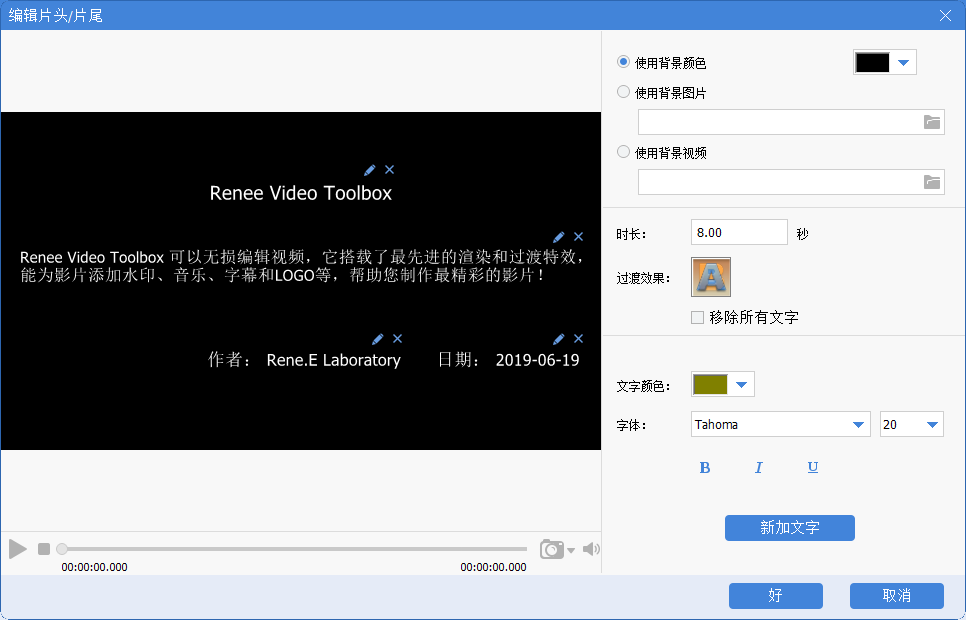
Task: Cancel with the 取消 button
Action: pos(897,596)
